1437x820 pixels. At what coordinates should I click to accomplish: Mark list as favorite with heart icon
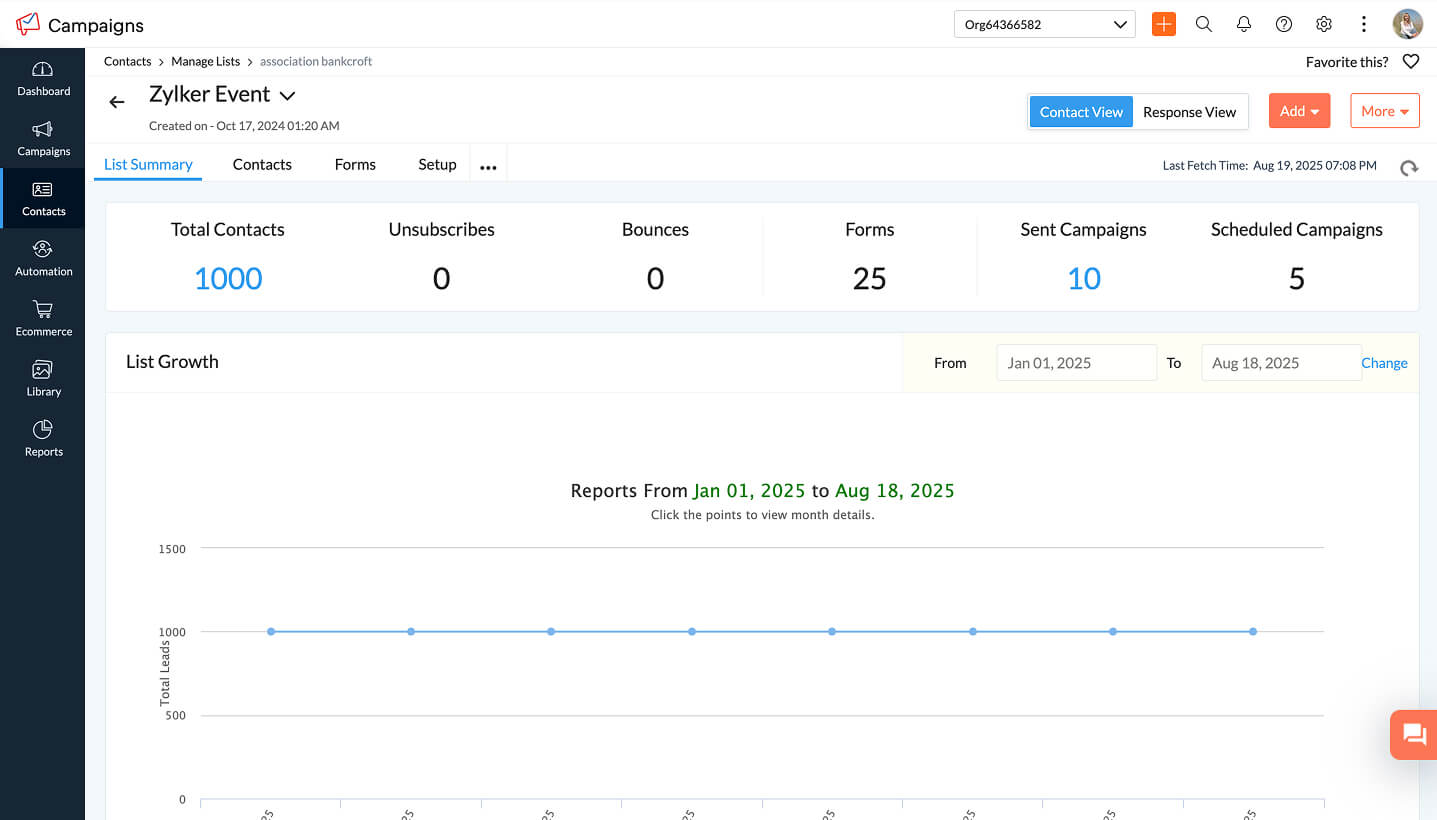[1410, 62]
